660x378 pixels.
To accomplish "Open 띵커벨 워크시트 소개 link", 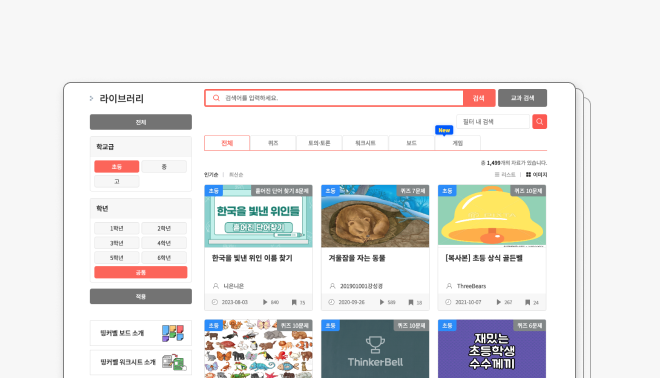I will click(x=141, y=362).
